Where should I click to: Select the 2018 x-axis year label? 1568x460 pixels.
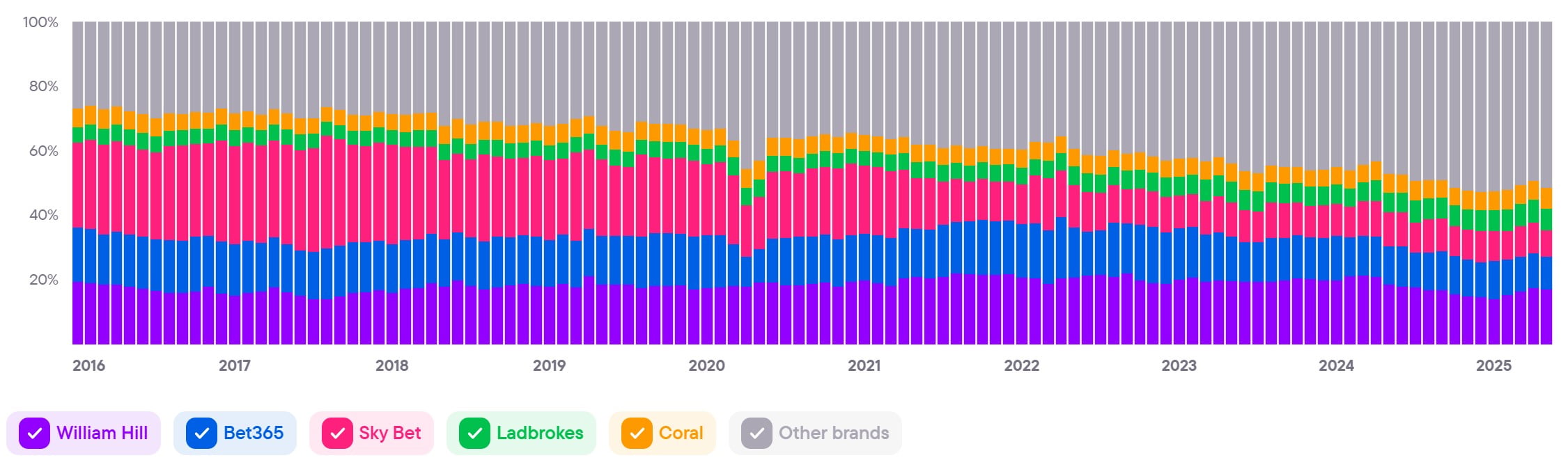pos(391,365)
